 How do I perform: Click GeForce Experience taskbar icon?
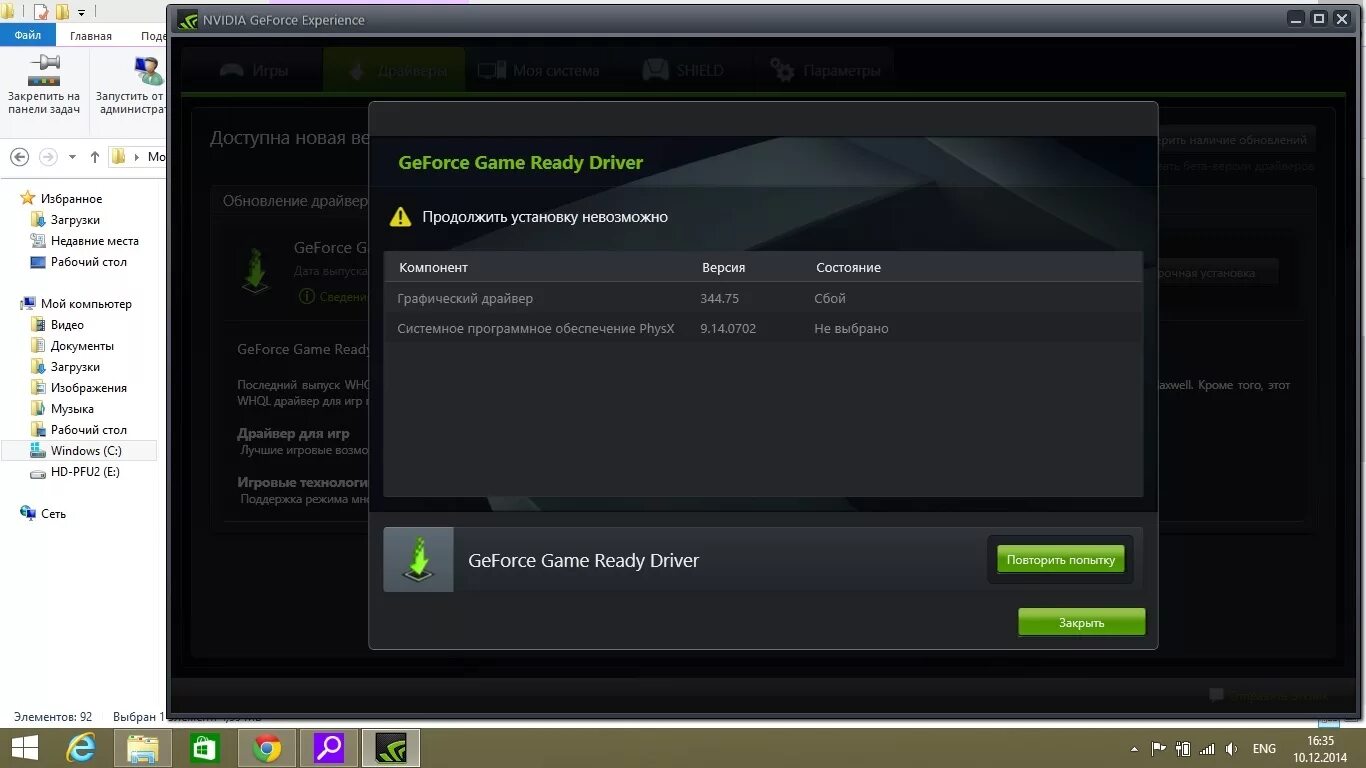point(391,748)
